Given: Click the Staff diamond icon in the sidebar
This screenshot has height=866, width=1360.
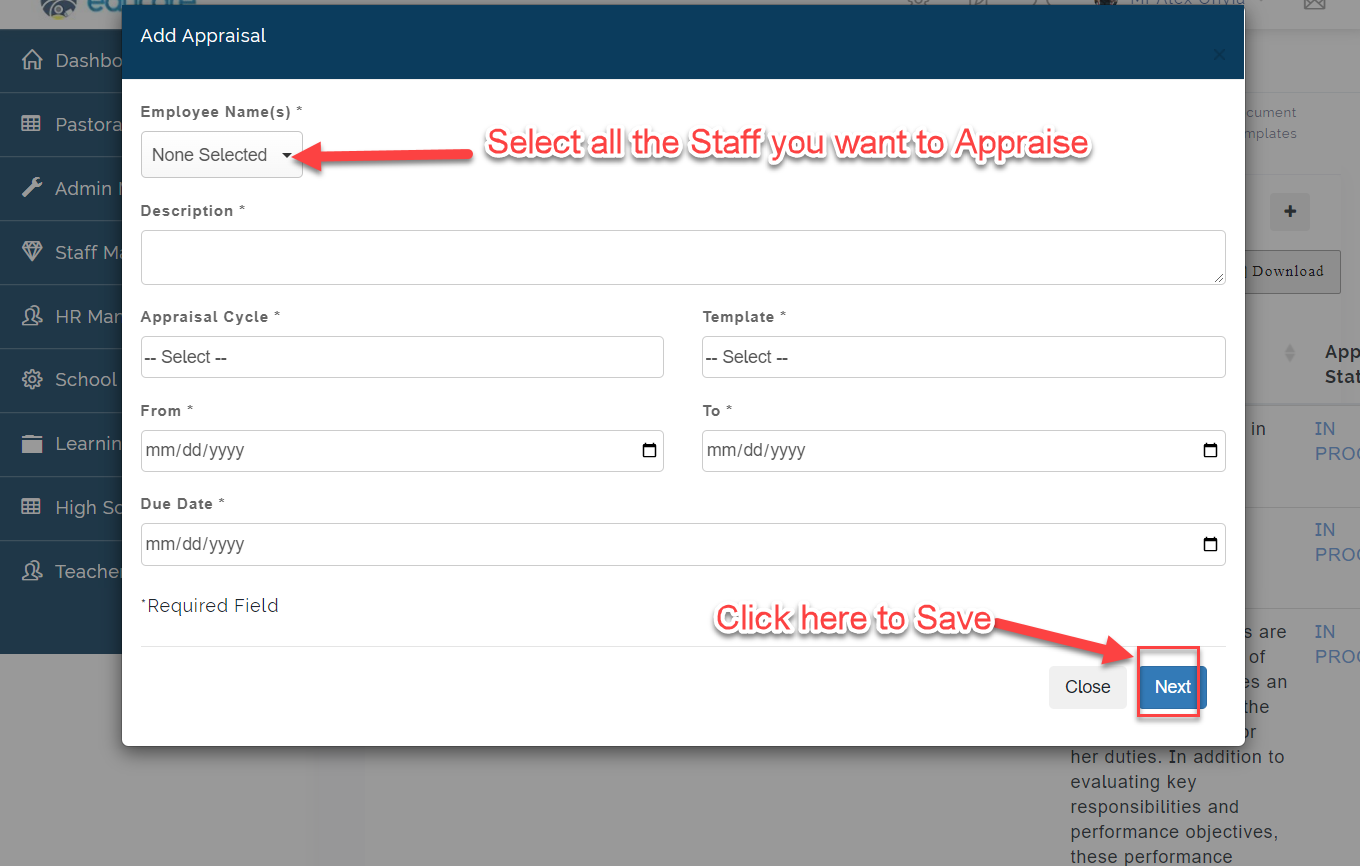Looking at the screenshot, I should (32, 251).
